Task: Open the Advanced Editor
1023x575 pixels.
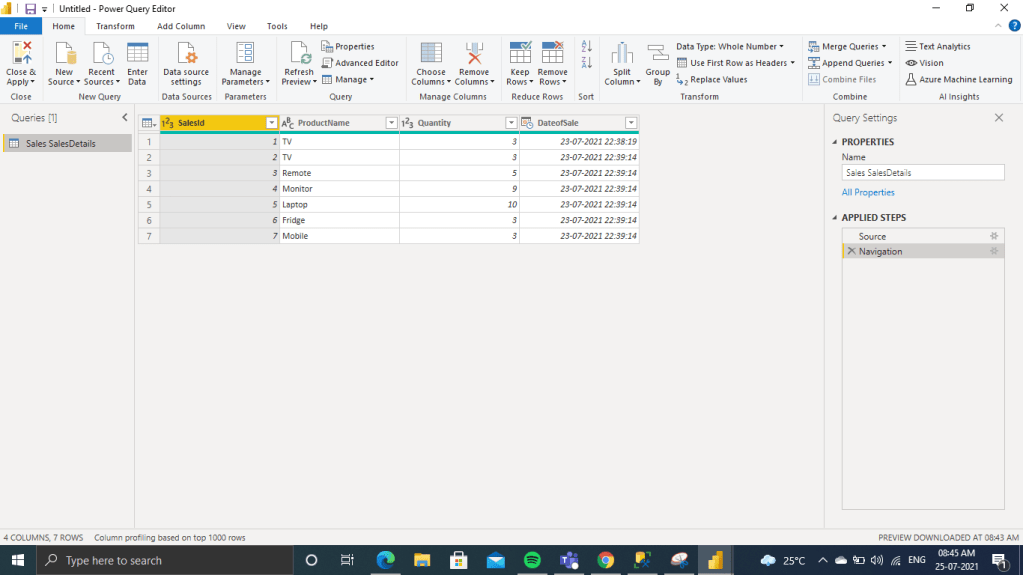Action: point(360,63)
